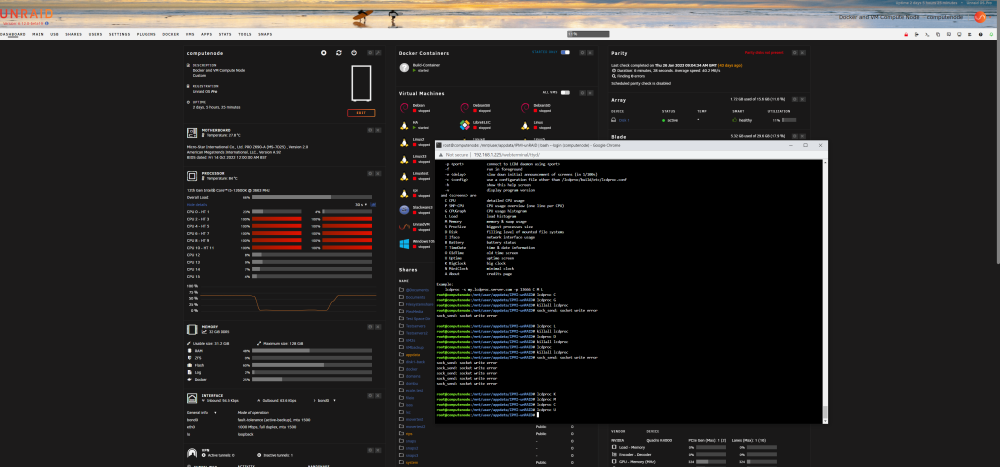The image size is (1000, 467).
Task: Click the orange Edit button under server case
Action: (x=361, y=113)
